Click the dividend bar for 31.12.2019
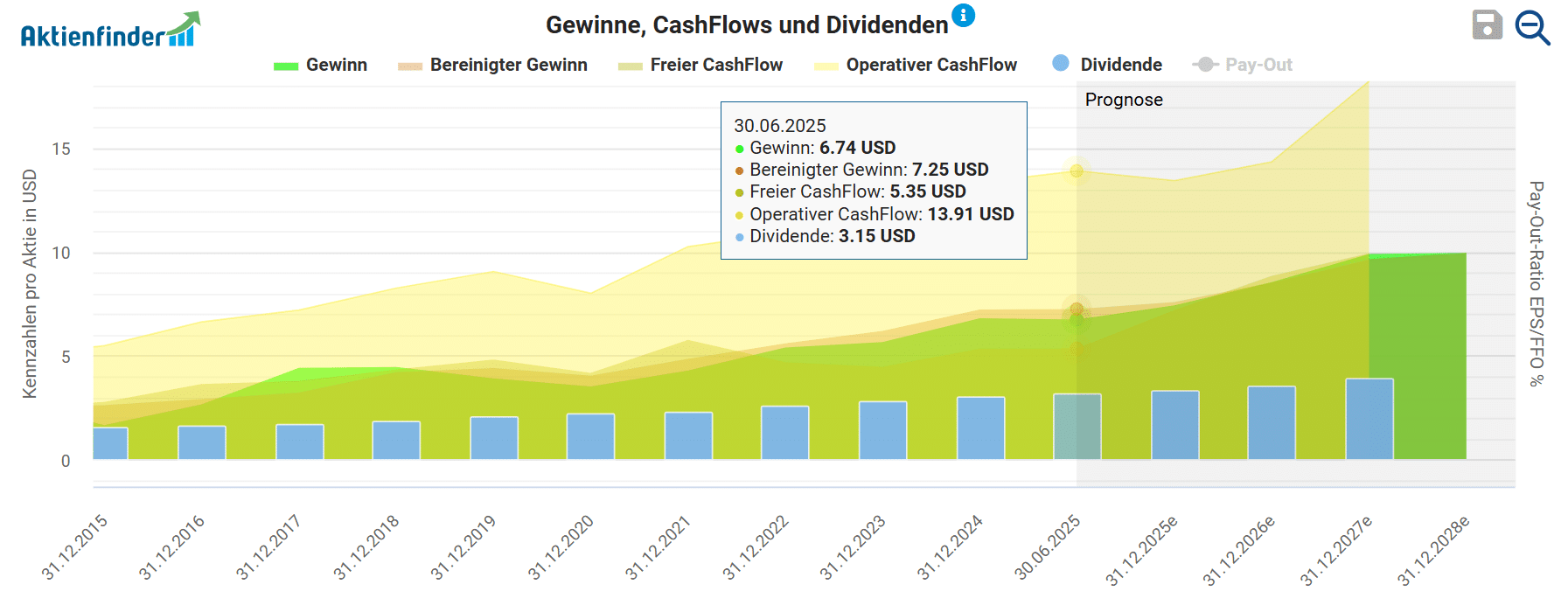This screenshot has height=612, width=1568. [x=494, y=438]
